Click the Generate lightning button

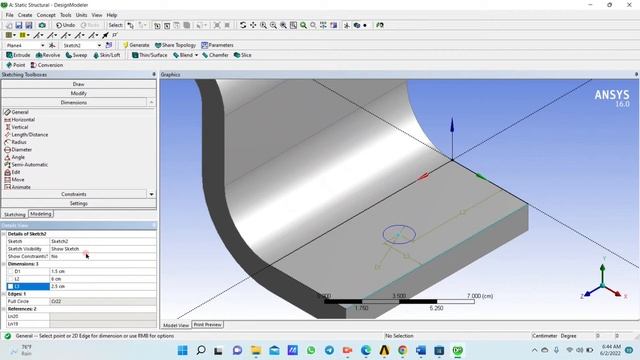click(x=136, y=45)
